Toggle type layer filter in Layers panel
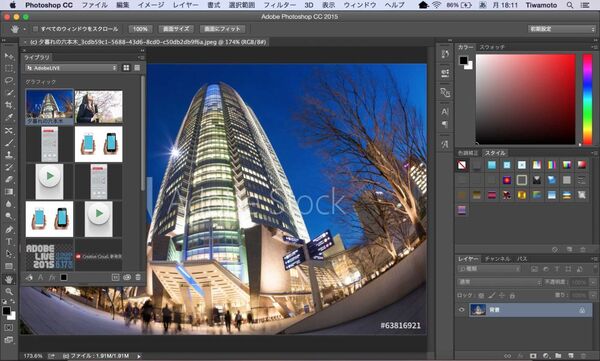Screen dimensions: 600x361 coord(557,269)
